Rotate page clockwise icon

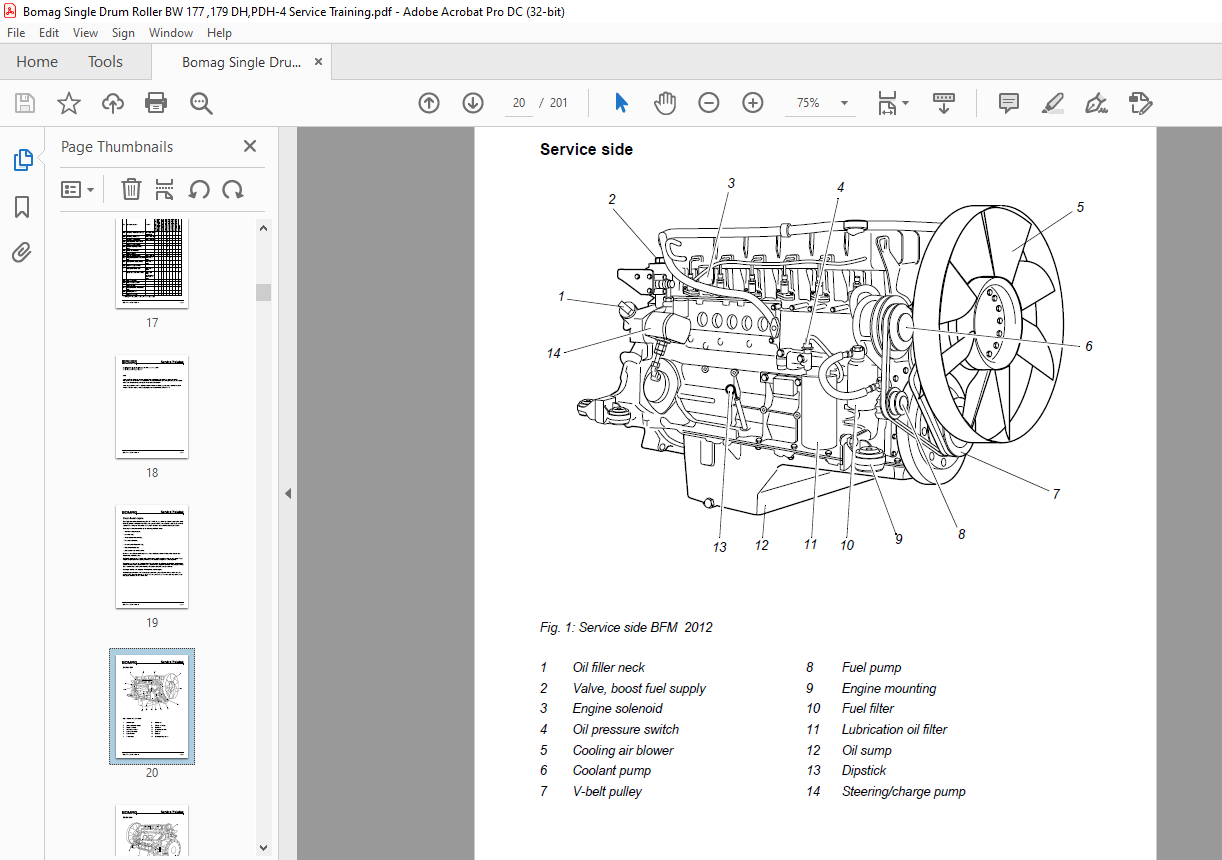[x=233, y=189]
